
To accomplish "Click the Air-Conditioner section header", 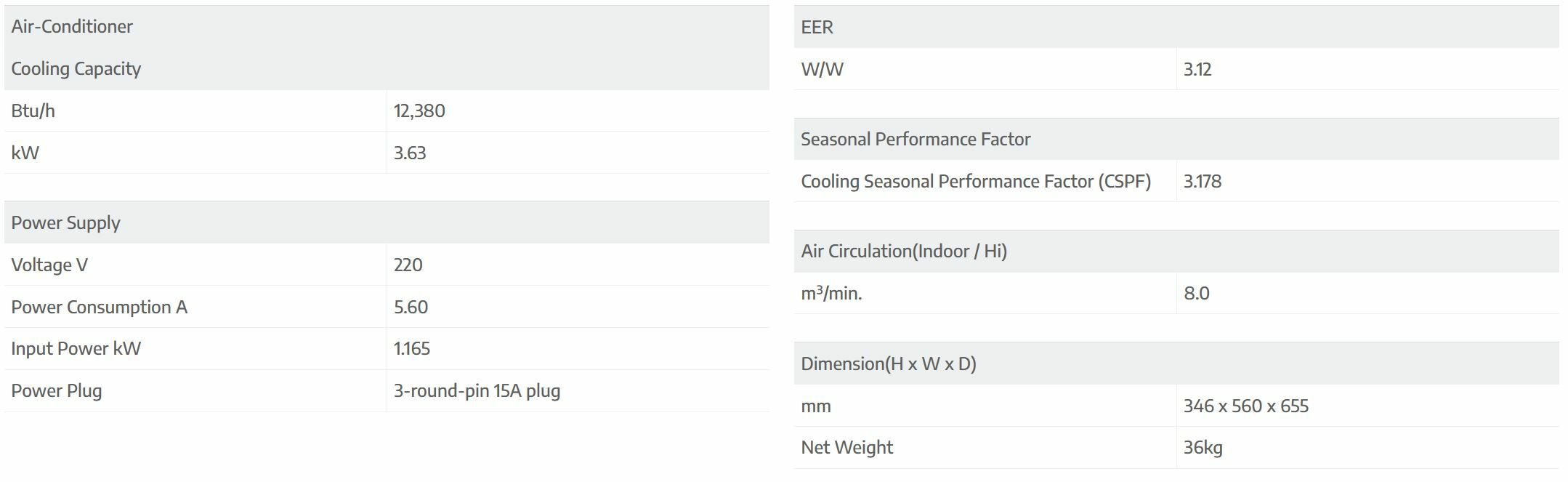I will (72, 27).
